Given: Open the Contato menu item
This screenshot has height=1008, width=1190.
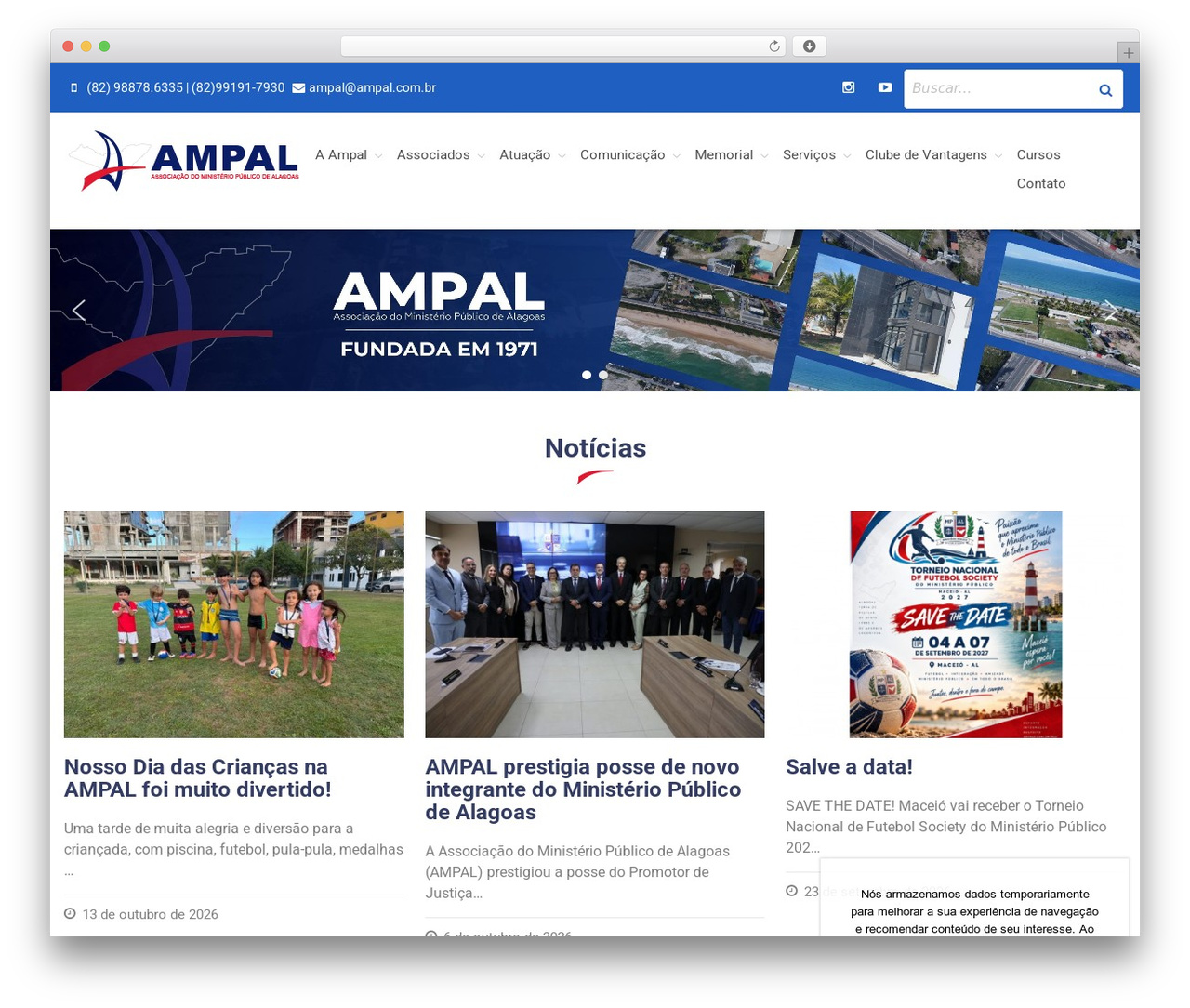Looking at the screenshot, I should pos(1041,184).
